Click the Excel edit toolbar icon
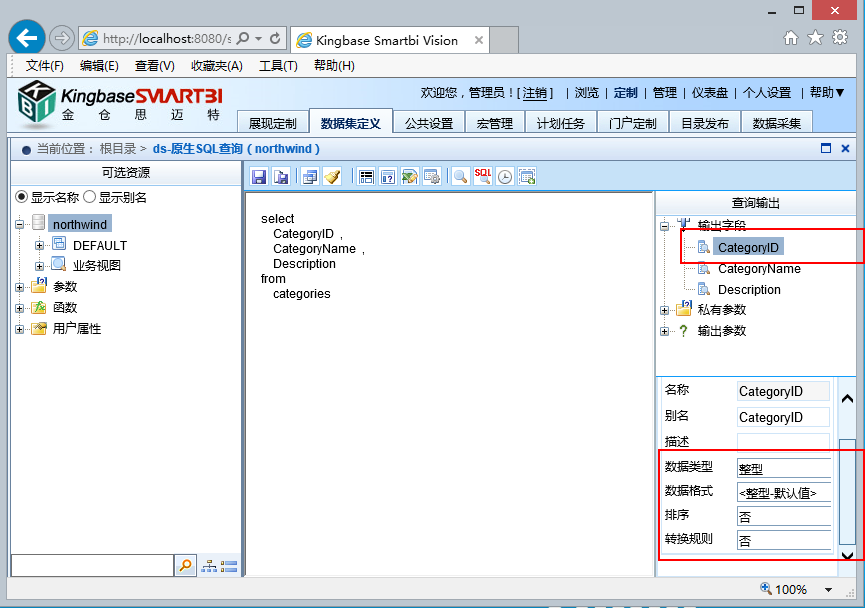 point(410,177)
